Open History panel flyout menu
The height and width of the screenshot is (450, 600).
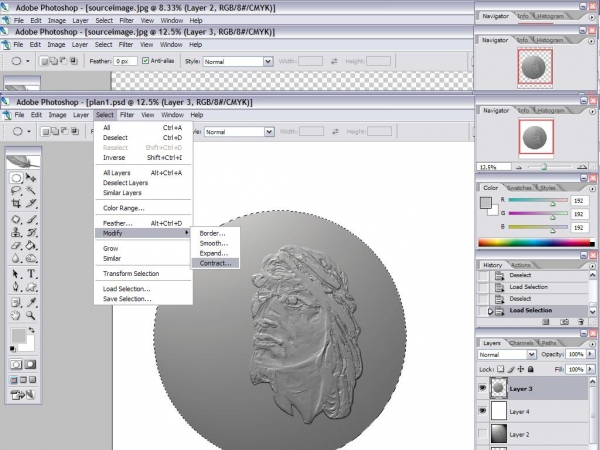(592, 265)
